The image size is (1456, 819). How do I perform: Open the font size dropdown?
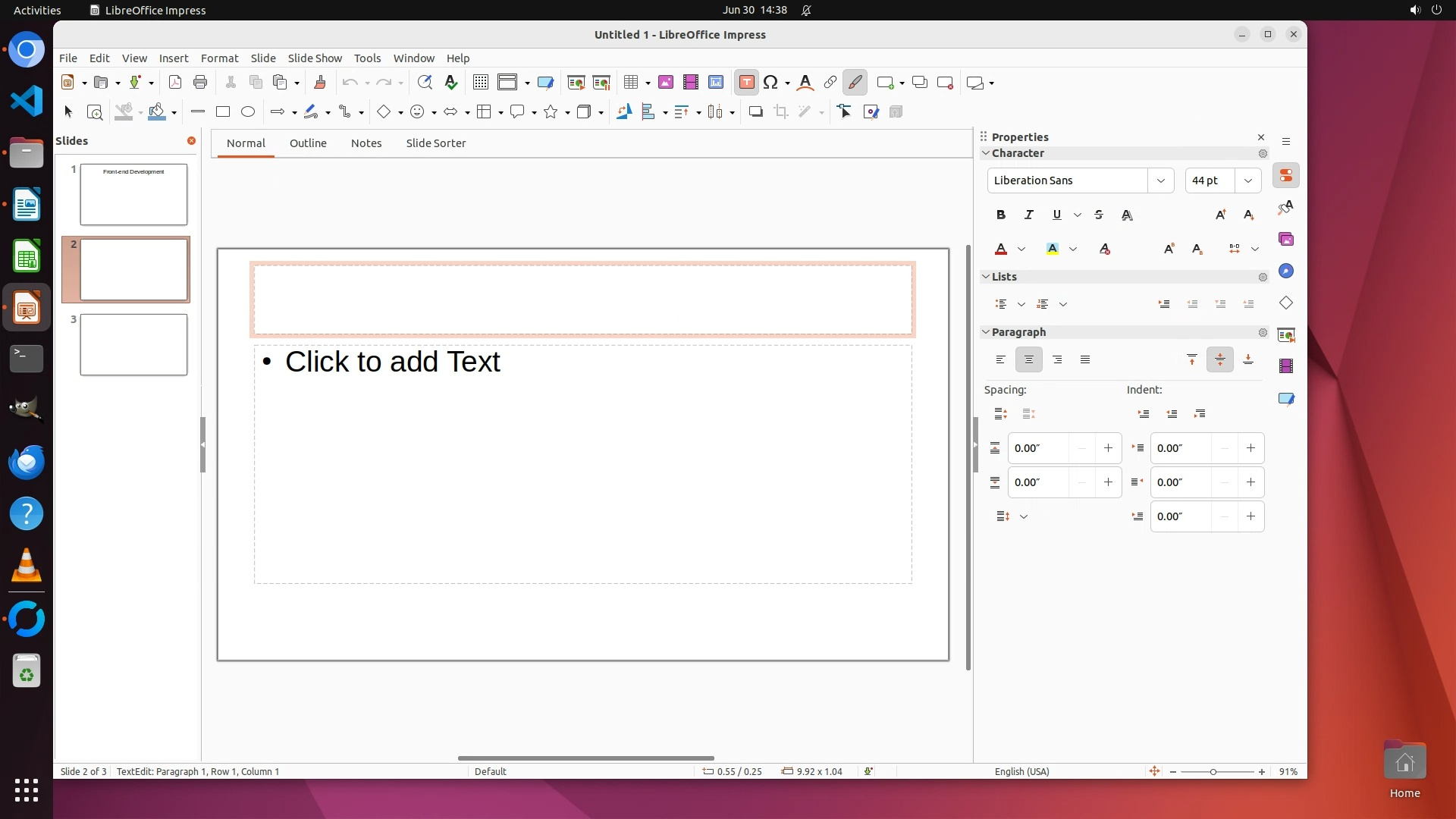1248,180
